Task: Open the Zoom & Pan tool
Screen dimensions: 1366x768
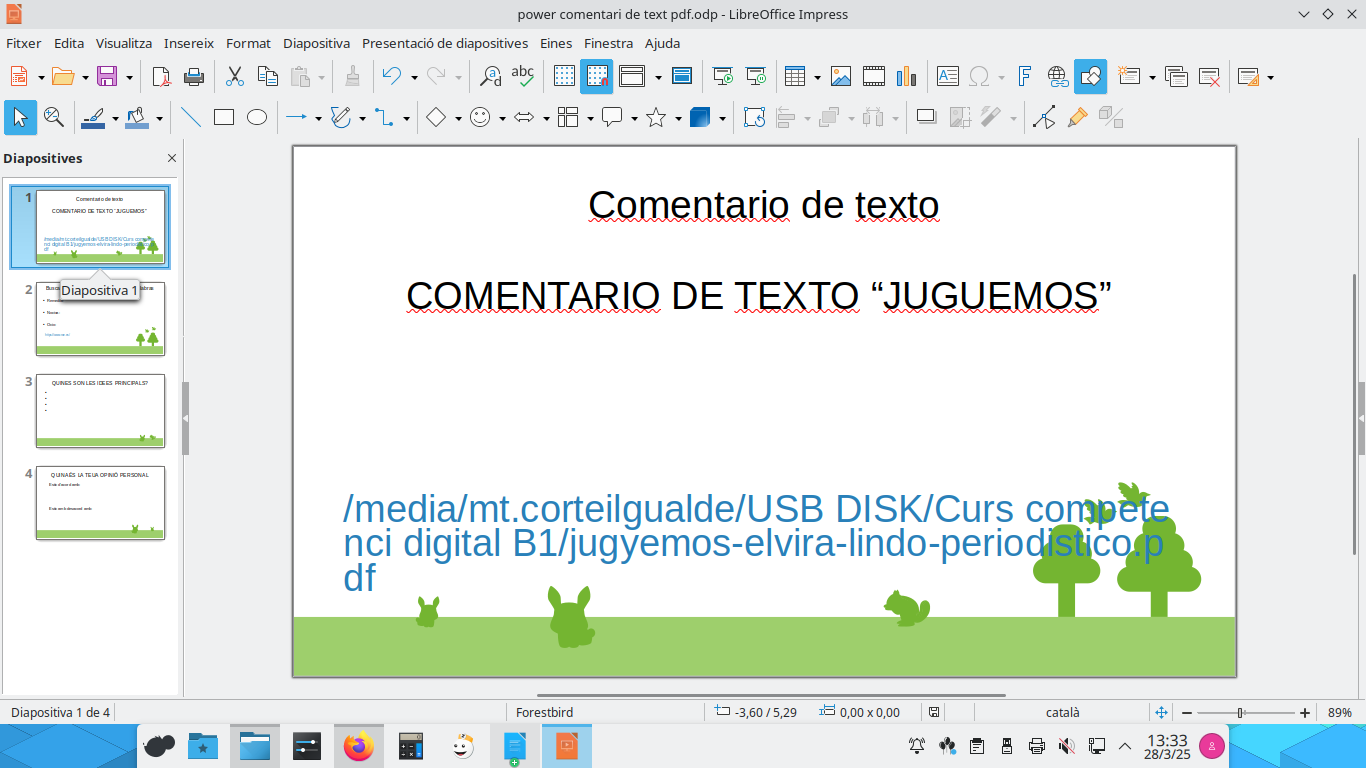Action: [x=54, y=118]
